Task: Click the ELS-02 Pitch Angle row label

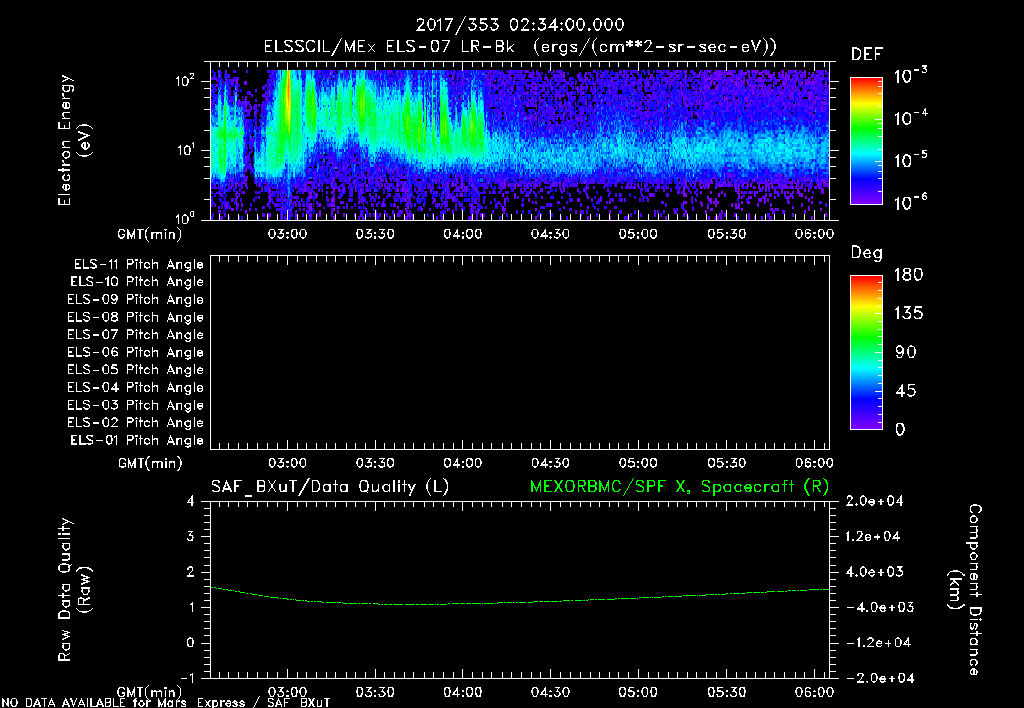Action: tap(135, 423)
